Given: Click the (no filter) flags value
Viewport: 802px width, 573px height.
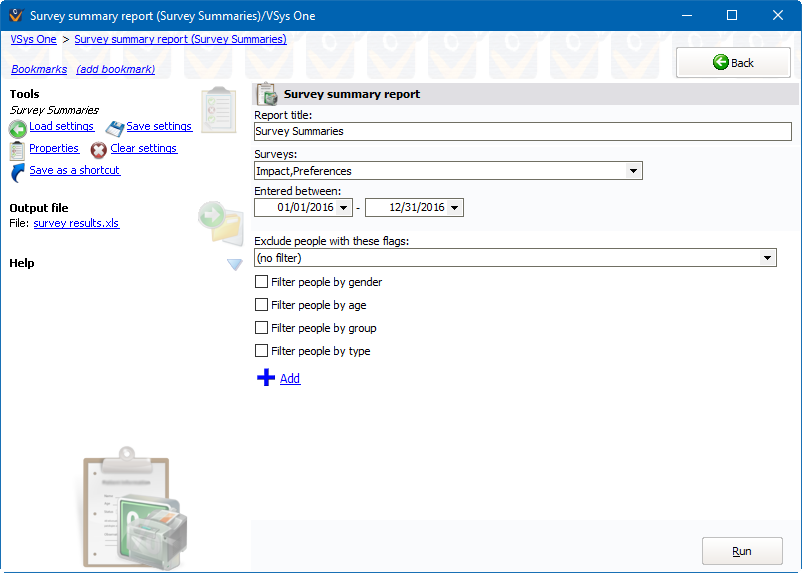Looking at the screenshot, I should click(x=279, y=258).
